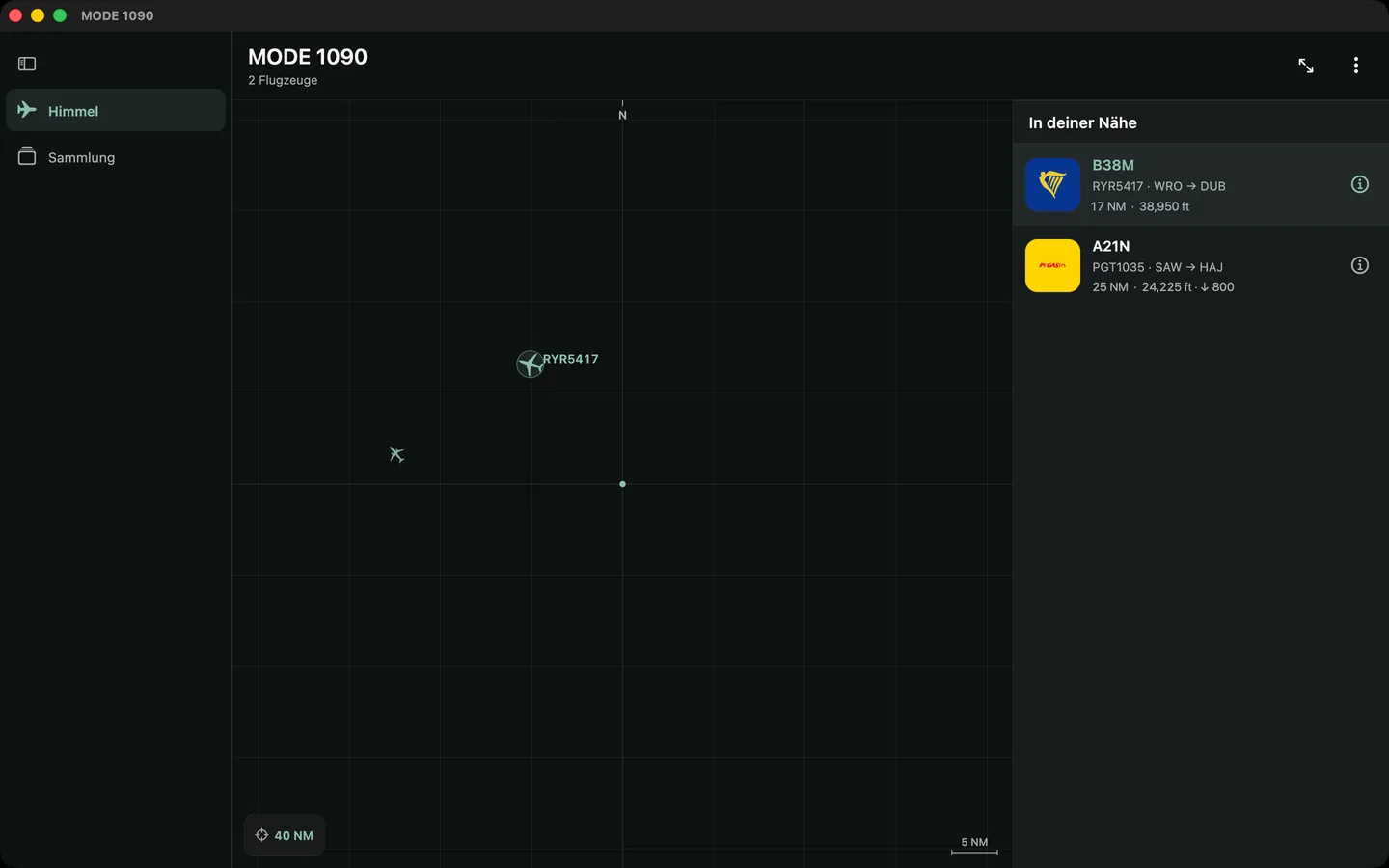Click the MODE 1090 page title
Viewport: 1389px width, 868px height.
(x=308, y=57)
